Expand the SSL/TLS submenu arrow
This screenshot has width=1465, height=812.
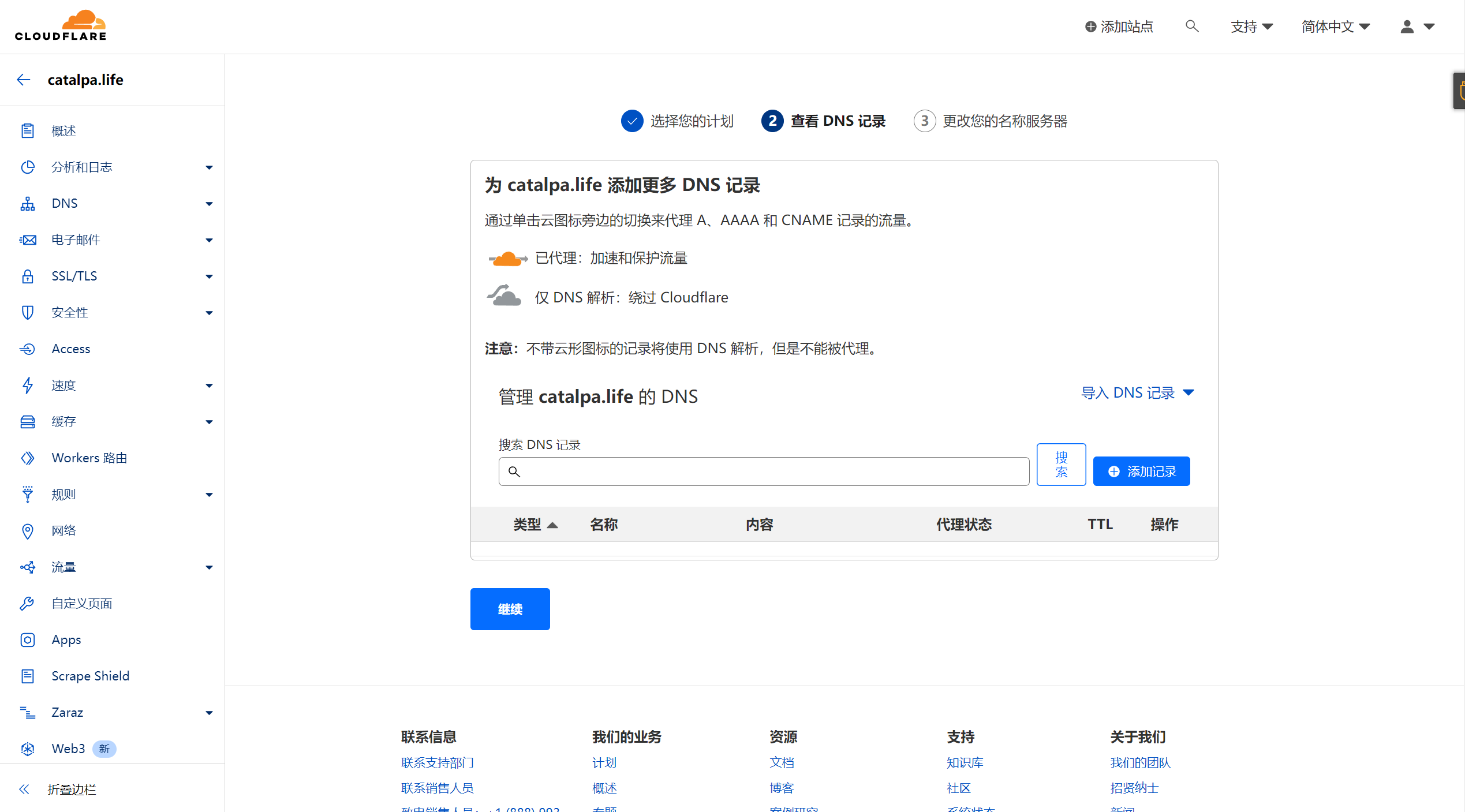click(x=209, y=277)
